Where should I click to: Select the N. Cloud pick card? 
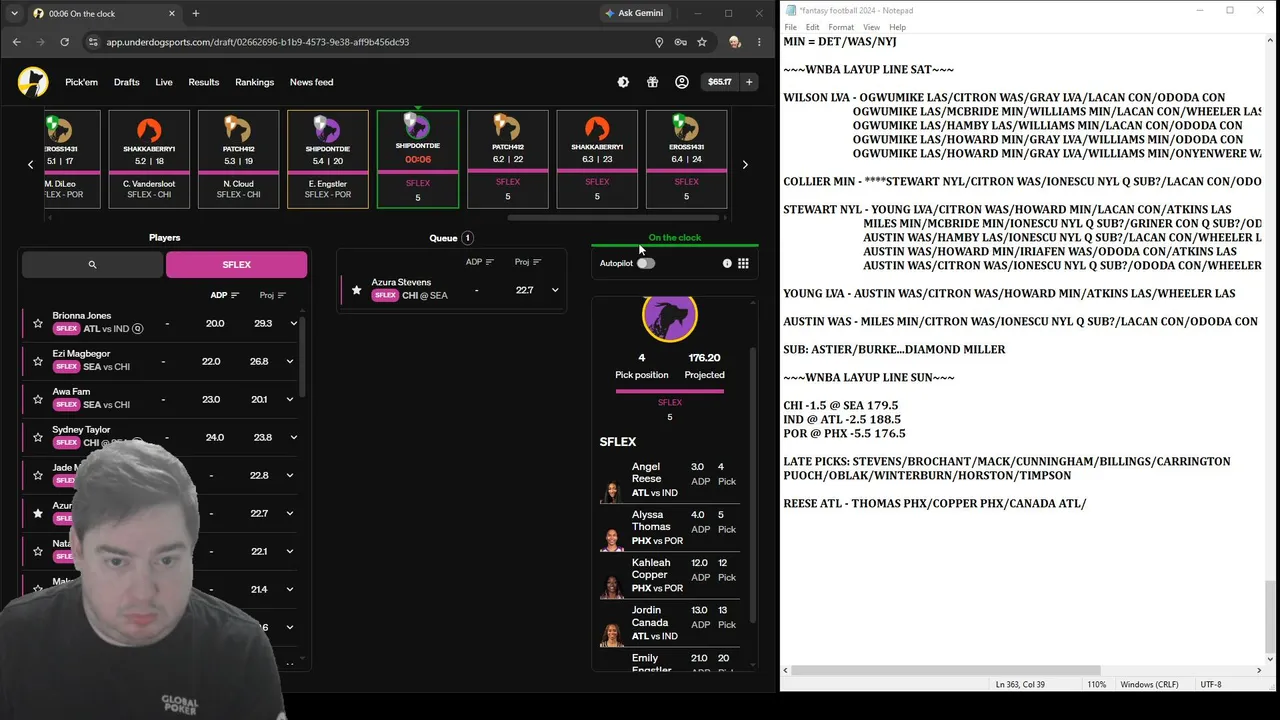(x=238, y=159)
